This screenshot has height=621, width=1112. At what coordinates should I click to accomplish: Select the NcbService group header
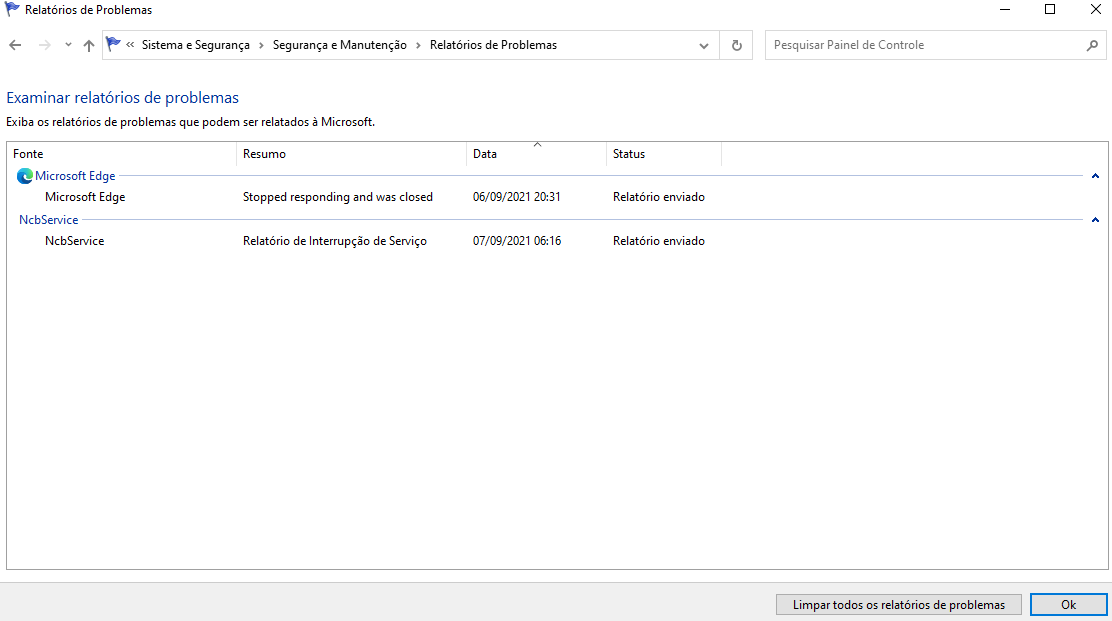[48, 220]
